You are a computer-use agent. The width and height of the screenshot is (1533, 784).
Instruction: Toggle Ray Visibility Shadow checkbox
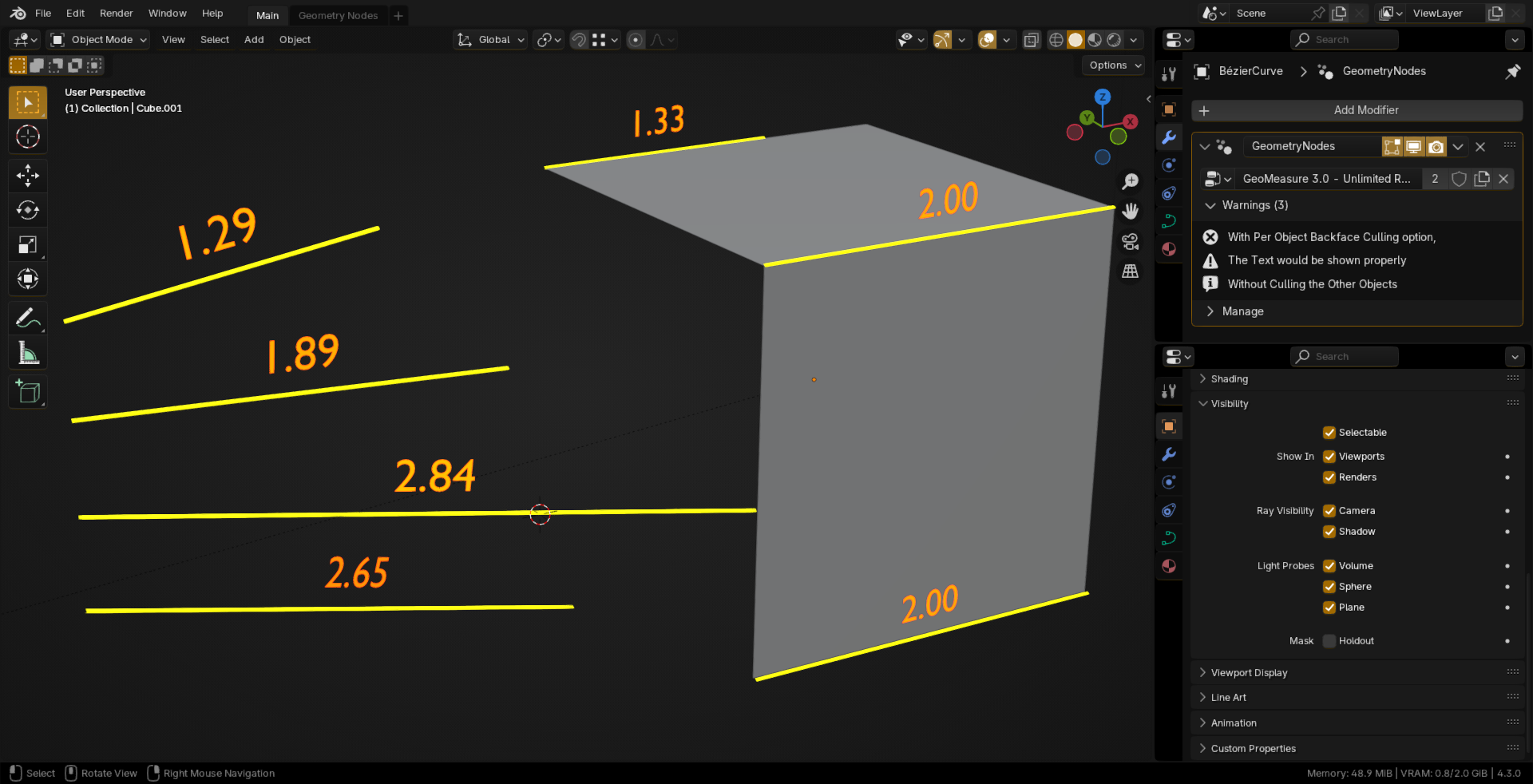[x=1329, y=532]
